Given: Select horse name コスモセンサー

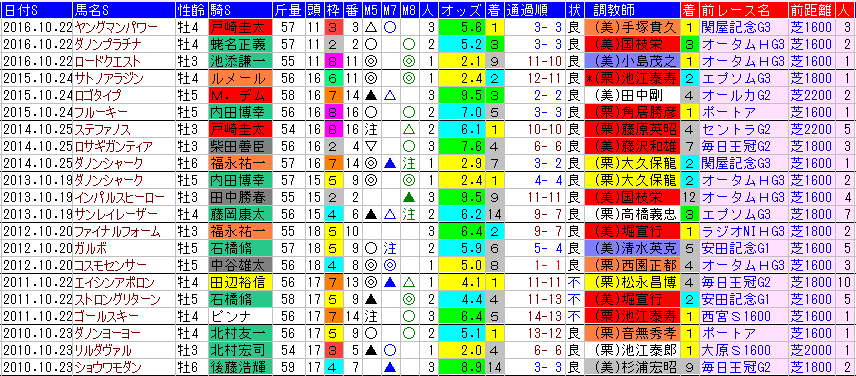Looking at the screenshot, I should coord(110,265).
